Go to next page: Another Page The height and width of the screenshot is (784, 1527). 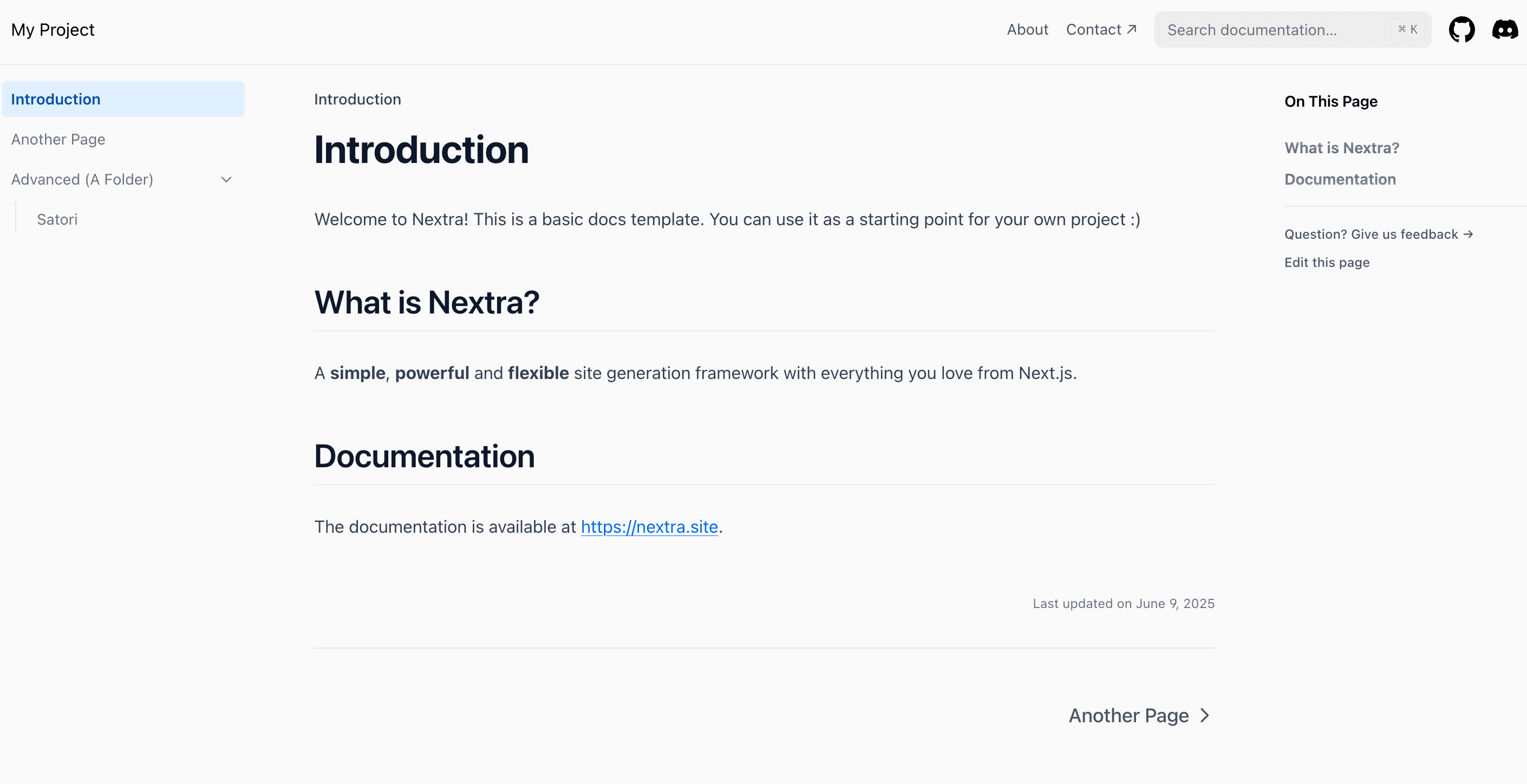point(1139,715)
